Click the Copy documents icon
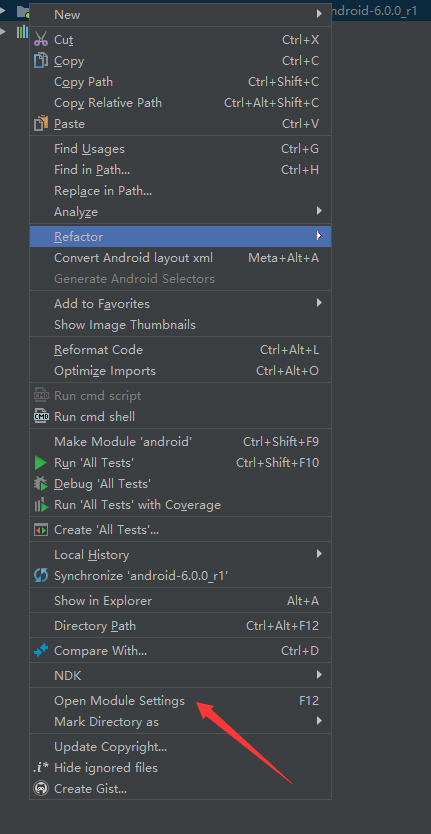 coord(41,61)
